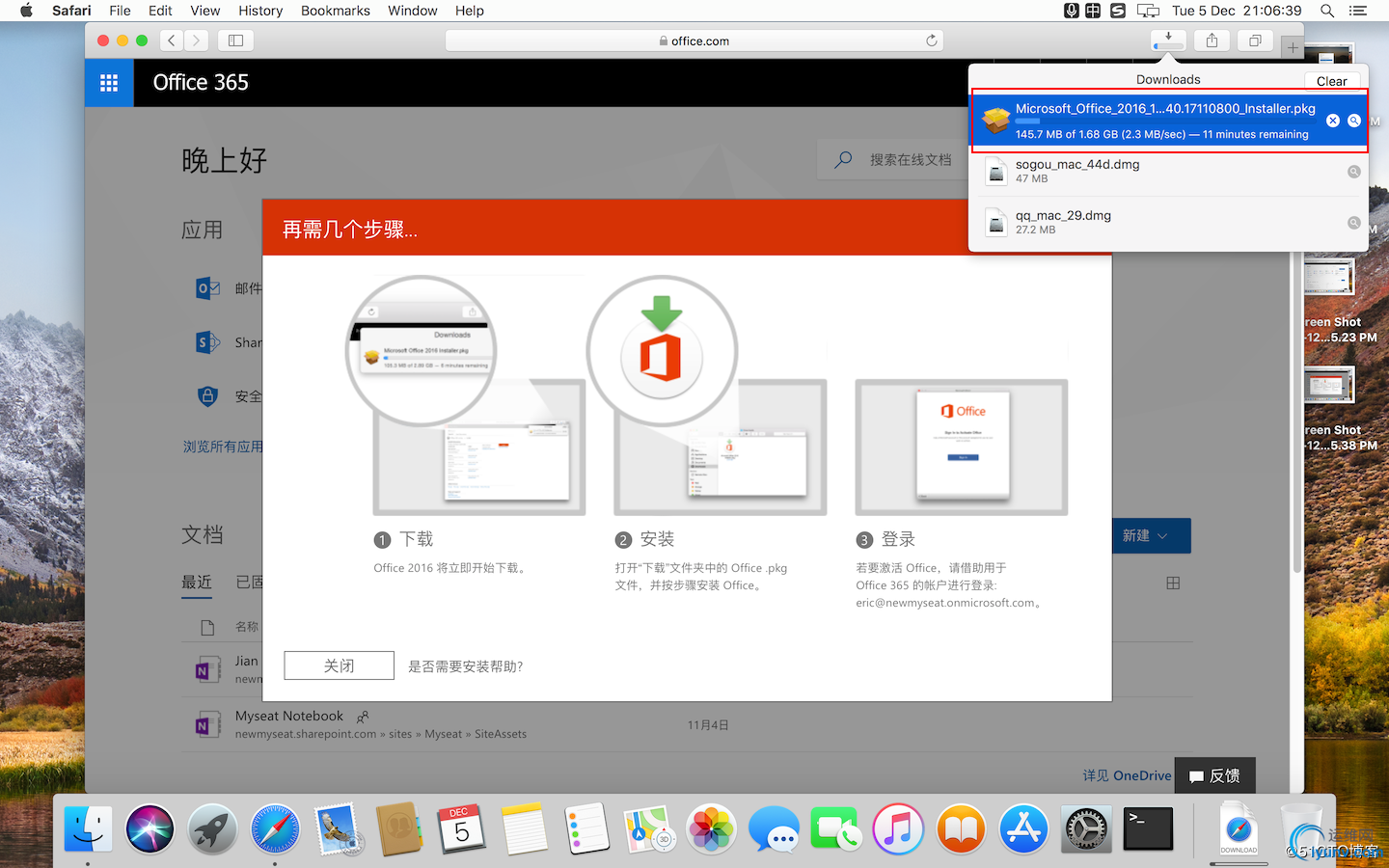The height and width of the screenshot is (868, 1389).
Task: Reveal Microsoft Office installer pkg in Finder
Action: tap(1354, 121)
